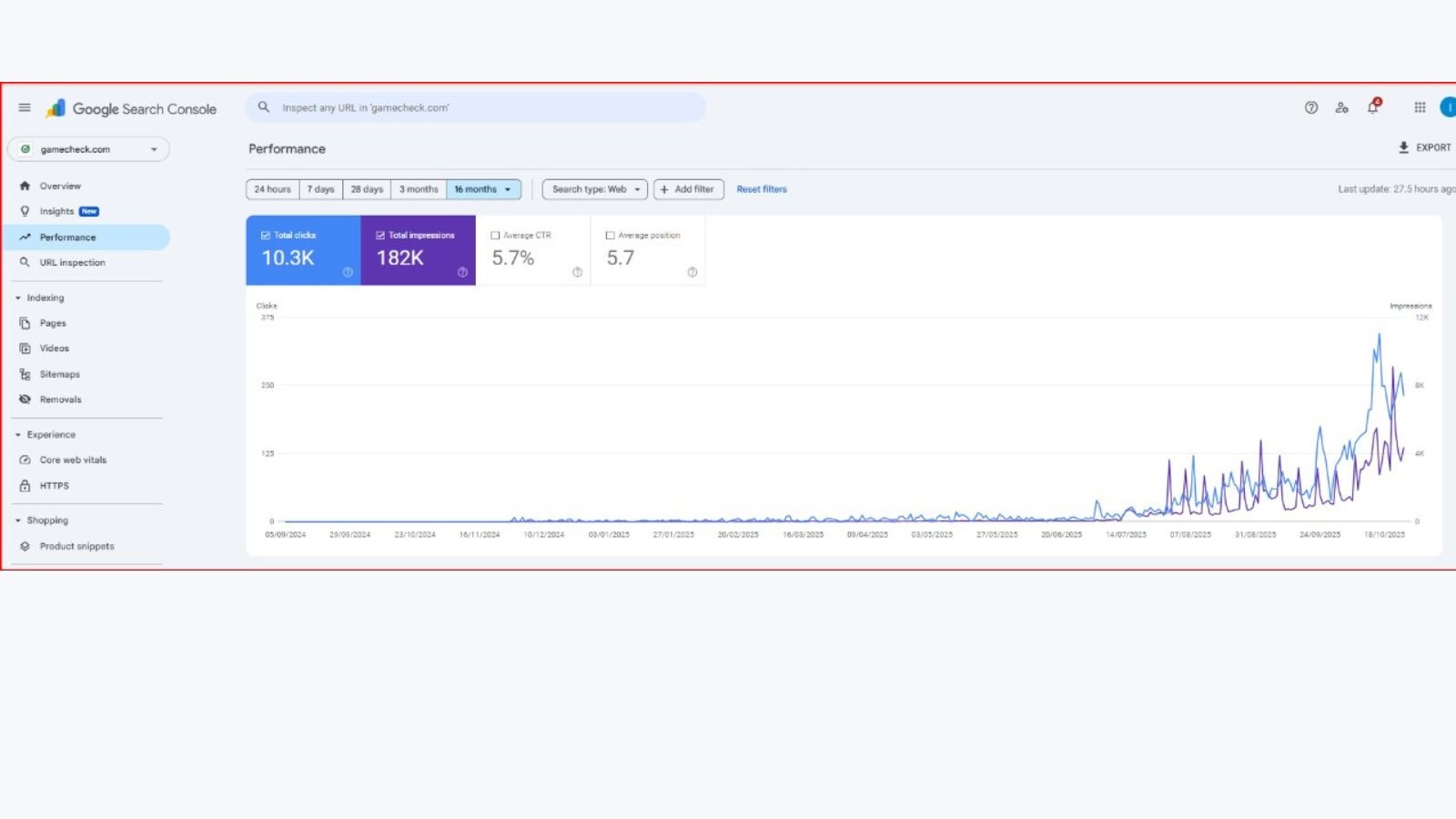Click the Sitemaps icon in sidebar
The image size is (1456, 819).
[x=25, y=374]
